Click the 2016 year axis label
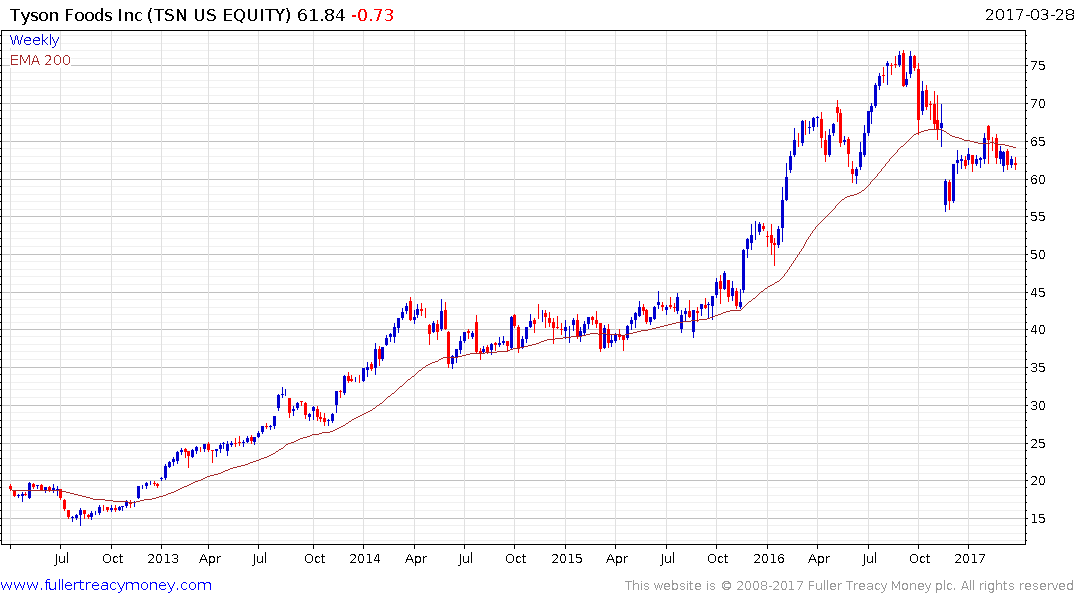This screenshot has width=1075, height=600. pyautogui.click(x=769, y=558)
